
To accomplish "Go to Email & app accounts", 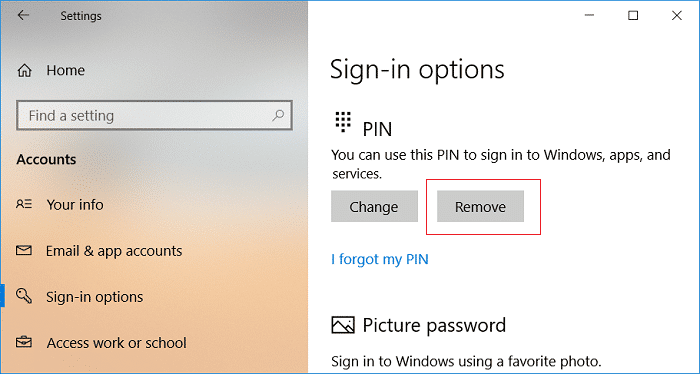I will coord(114,251).
